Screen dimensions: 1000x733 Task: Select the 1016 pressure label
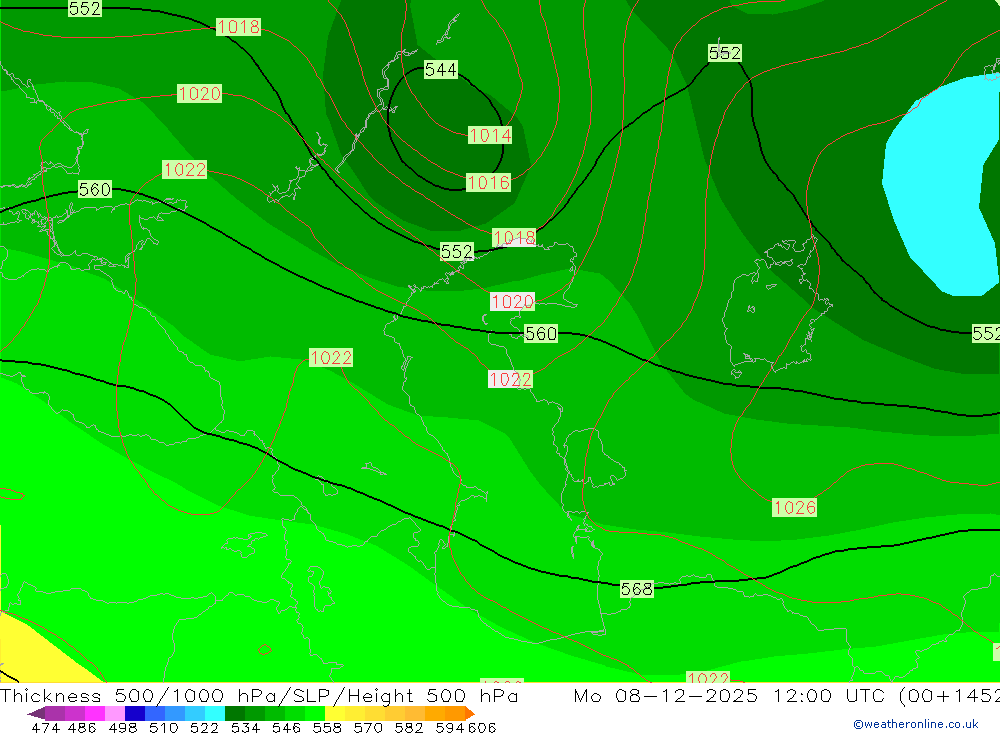(x=489, y=183)
